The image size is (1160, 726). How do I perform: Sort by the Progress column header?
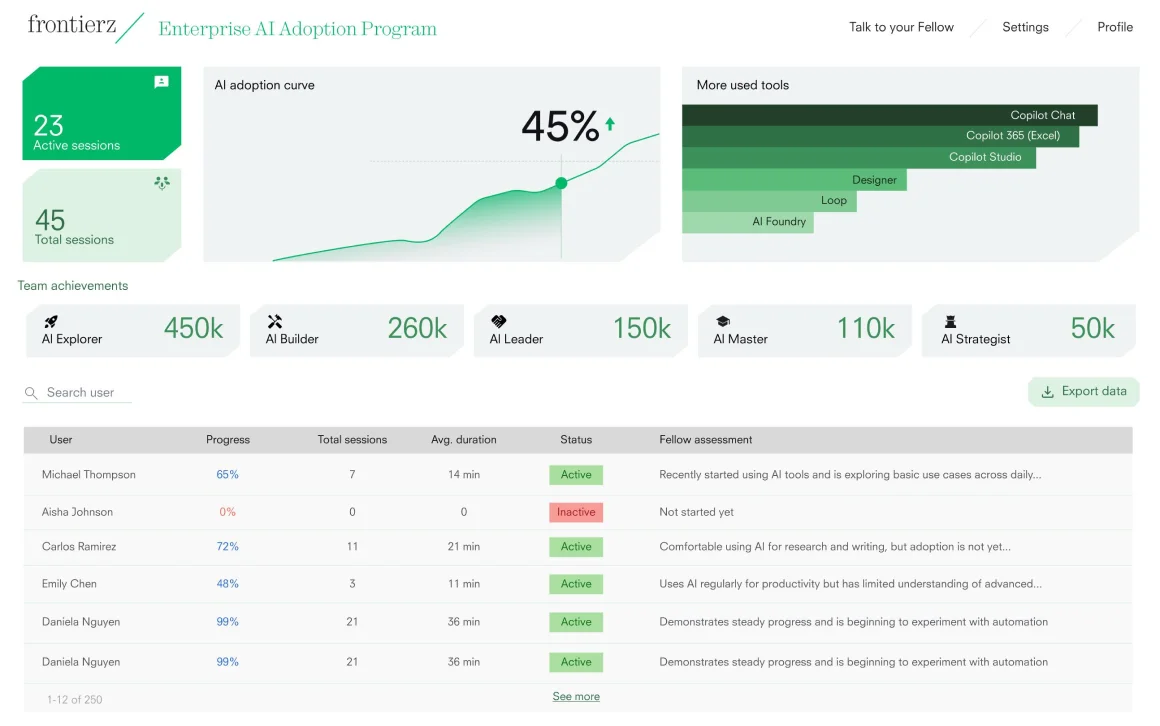228,439
